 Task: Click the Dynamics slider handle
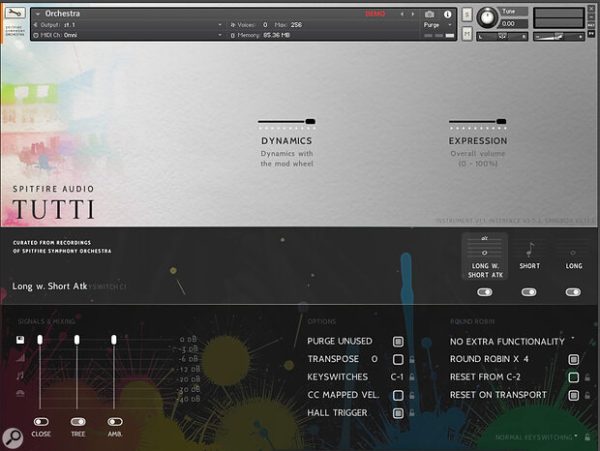pos(310,122)
